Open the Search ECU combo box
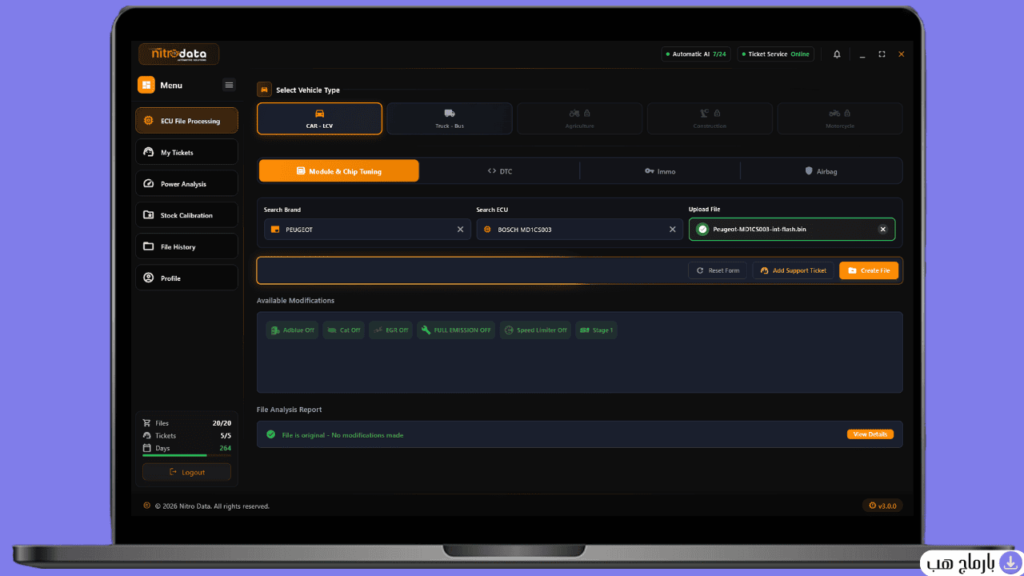The height and width of the screenshot is (576, 1024). 579,229
